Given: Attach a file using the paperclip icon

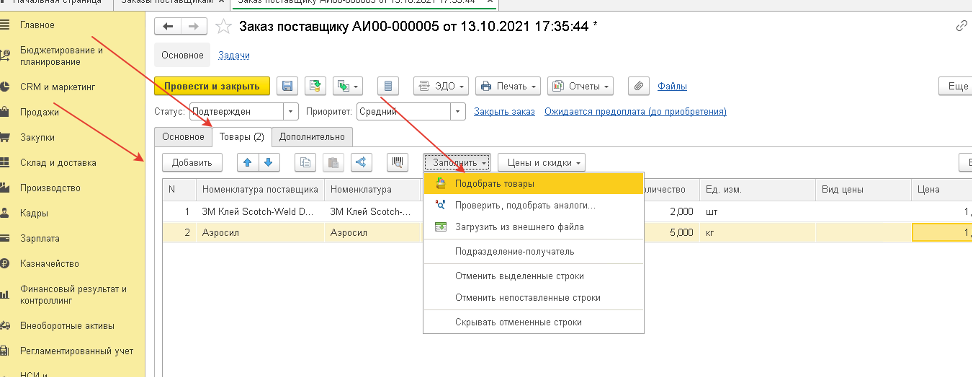Looking at the screenshot, I should point(638,86).
